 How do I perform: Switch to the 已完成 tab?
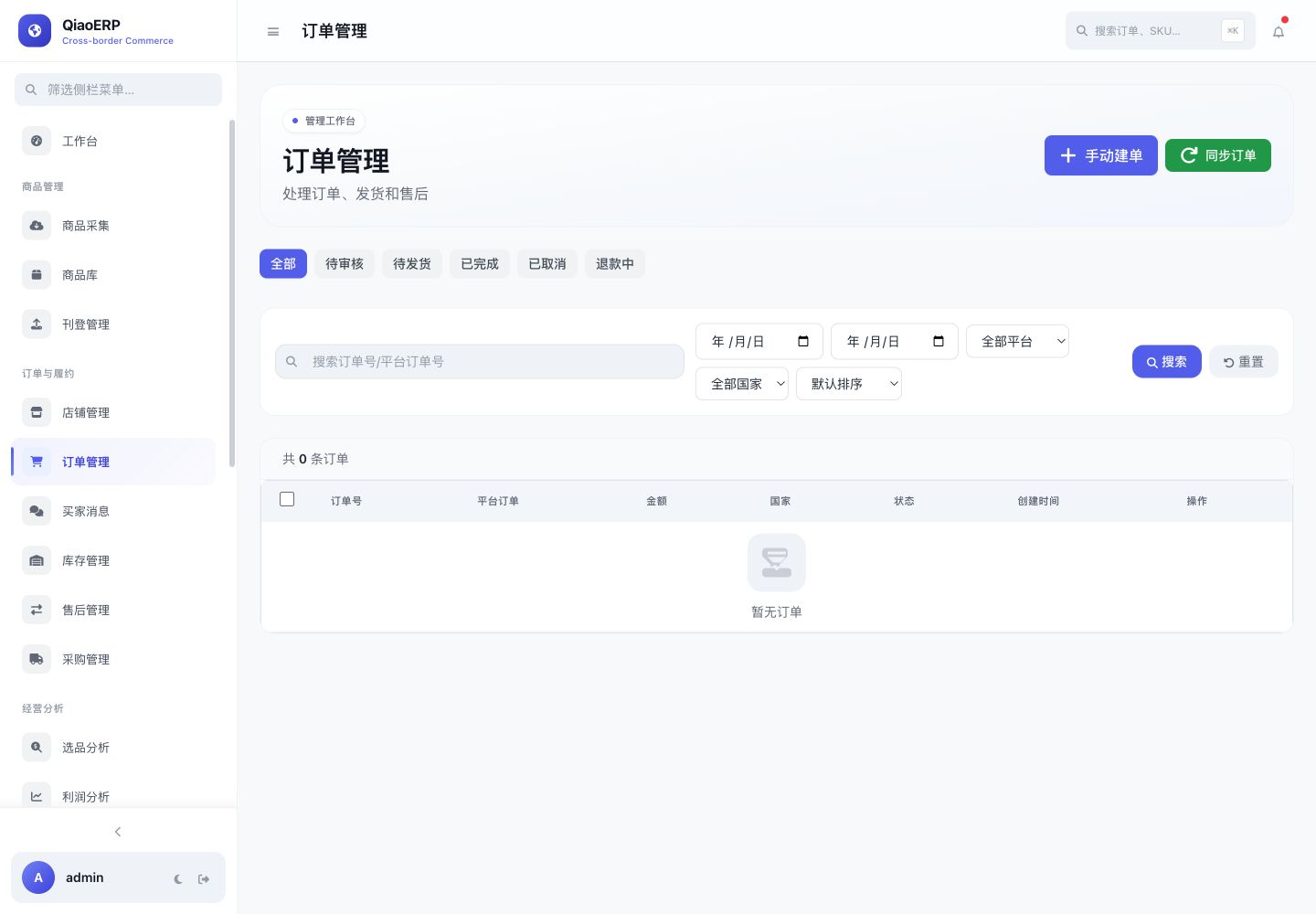click(480, 263)
